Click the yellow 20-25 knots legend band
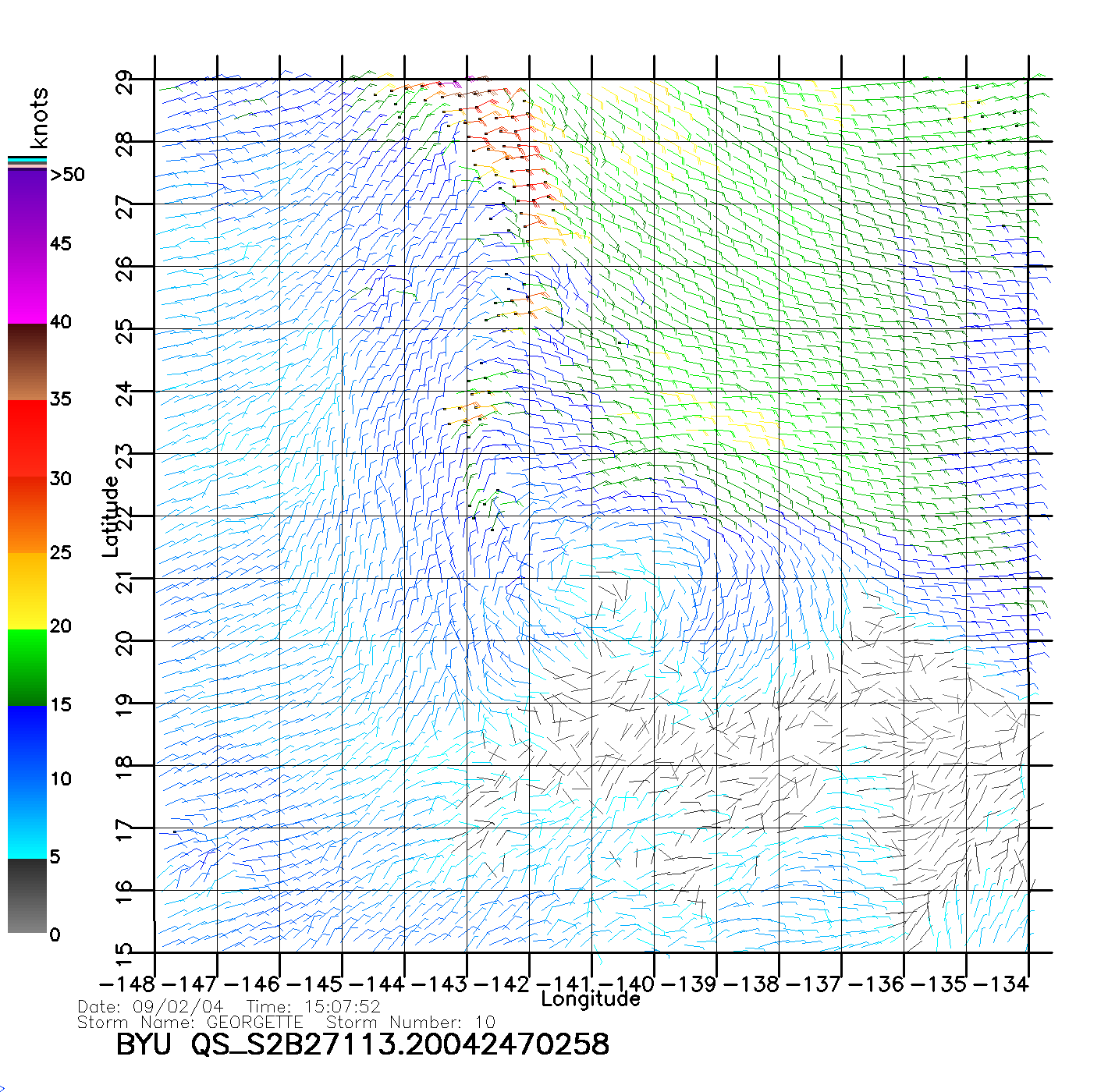This screenshot has height=1092, width=1108. pos(27,591)
